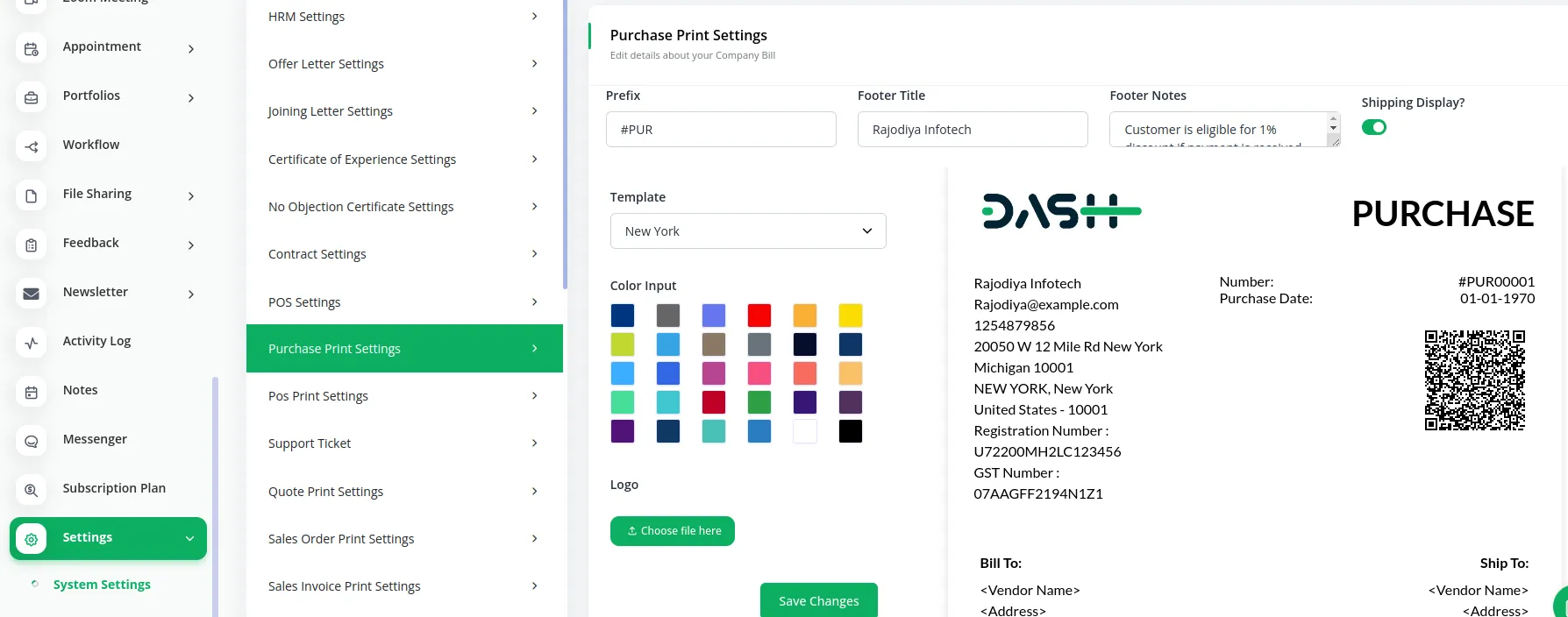Open the Messenger chat bubble icon
This screenshot has width=1568, height=617.
(31, 440)
